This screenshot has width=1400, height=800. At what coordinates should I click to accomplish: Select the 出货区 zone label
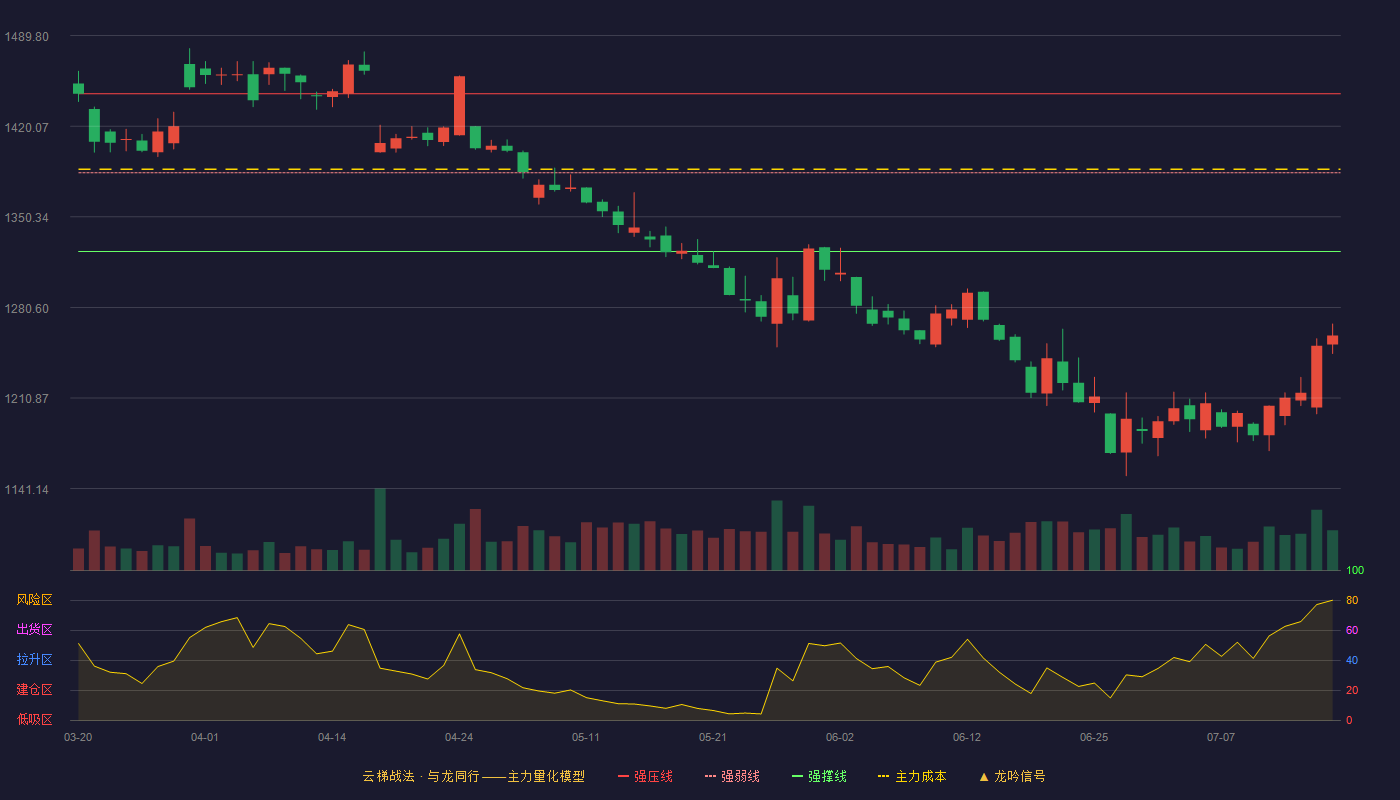[x=34, y=630]
